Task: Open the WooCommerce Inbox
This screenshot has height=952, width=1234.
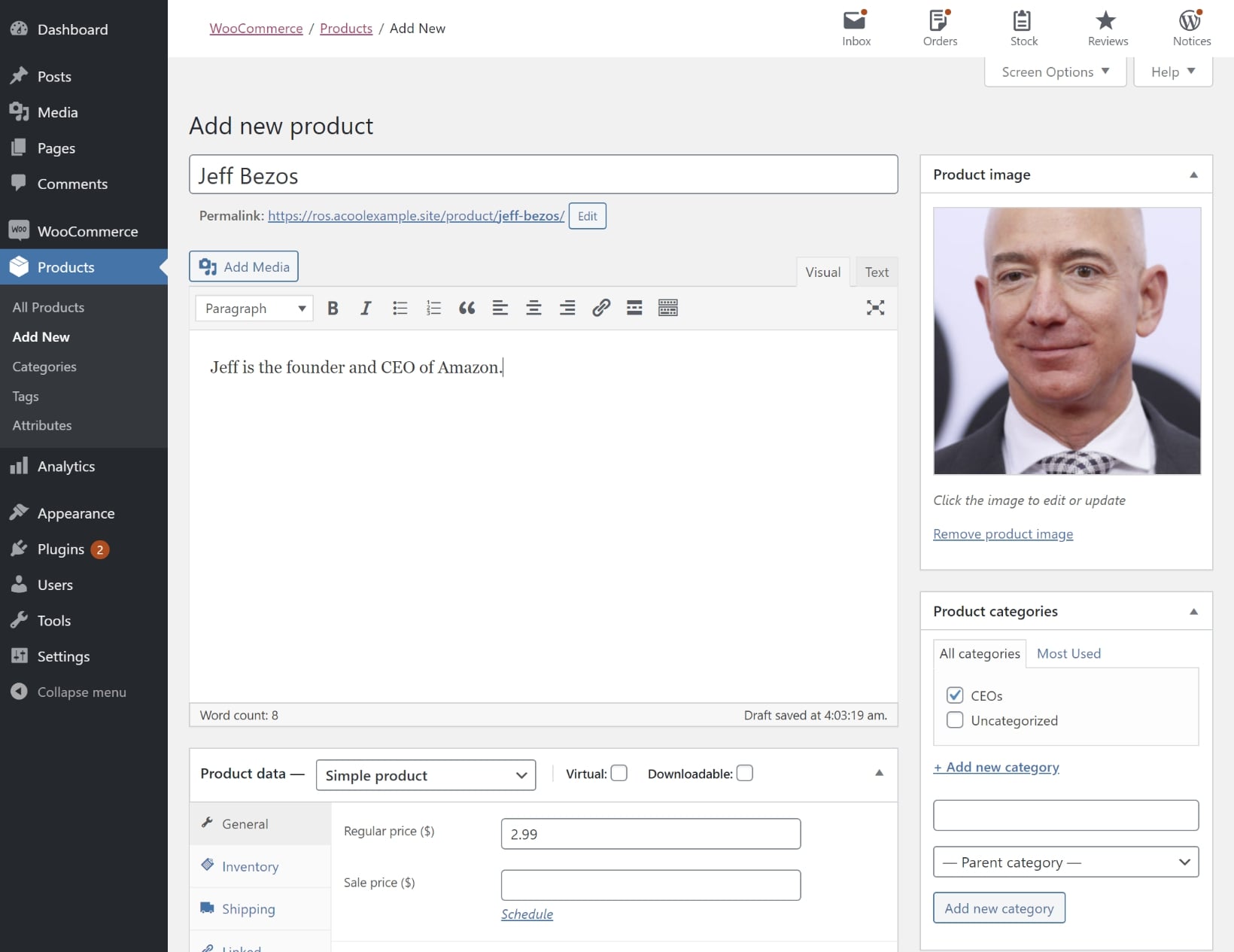Action: [x=856, y=28]
